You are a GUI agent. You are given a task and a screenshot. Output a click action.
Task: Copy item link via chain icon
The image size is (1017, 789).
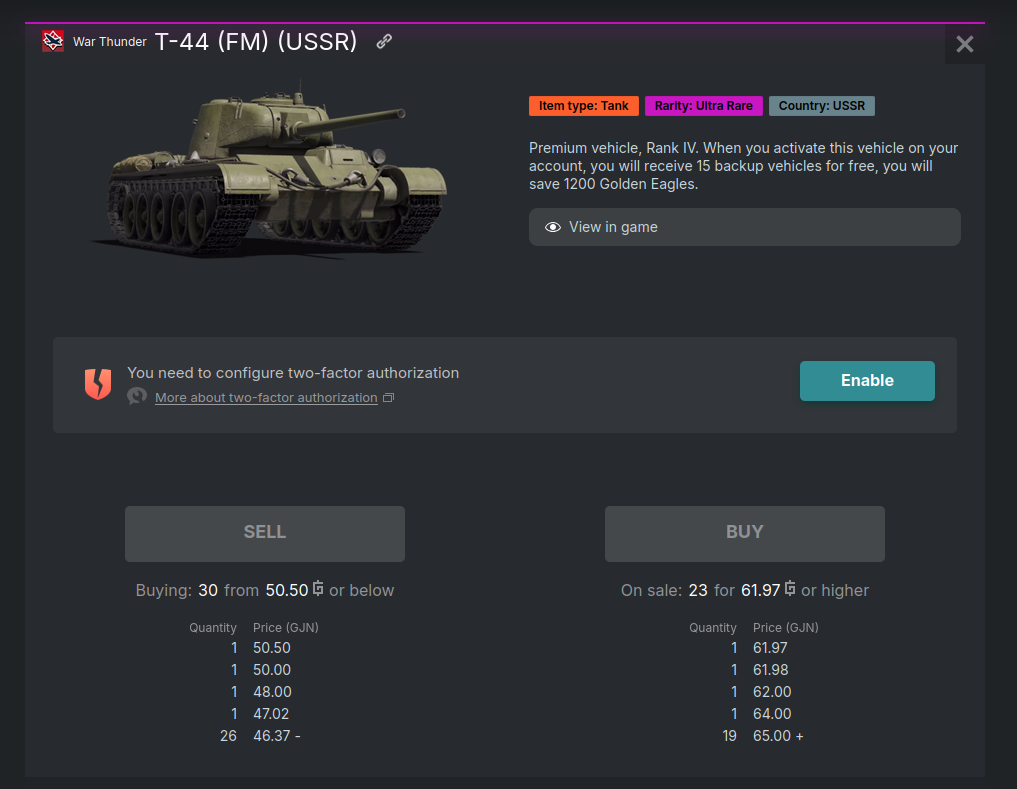click(x=384, y=42)
